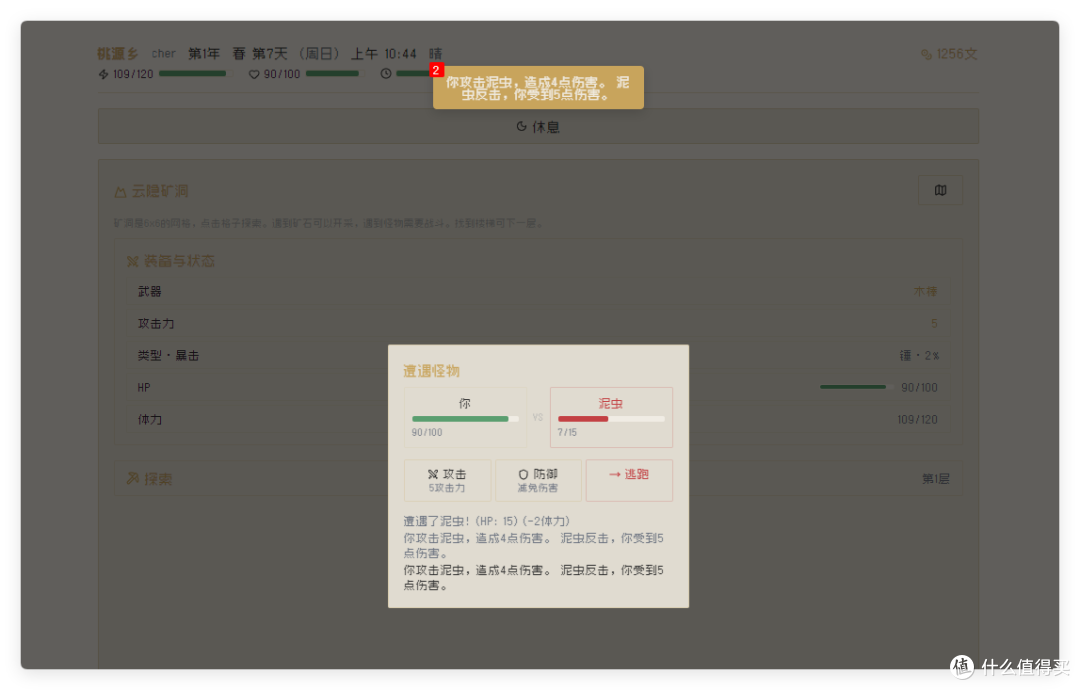The height and width of the screenshot is (690, 1080).
Task: Click the clock icon in status bar
Action: 386,74
